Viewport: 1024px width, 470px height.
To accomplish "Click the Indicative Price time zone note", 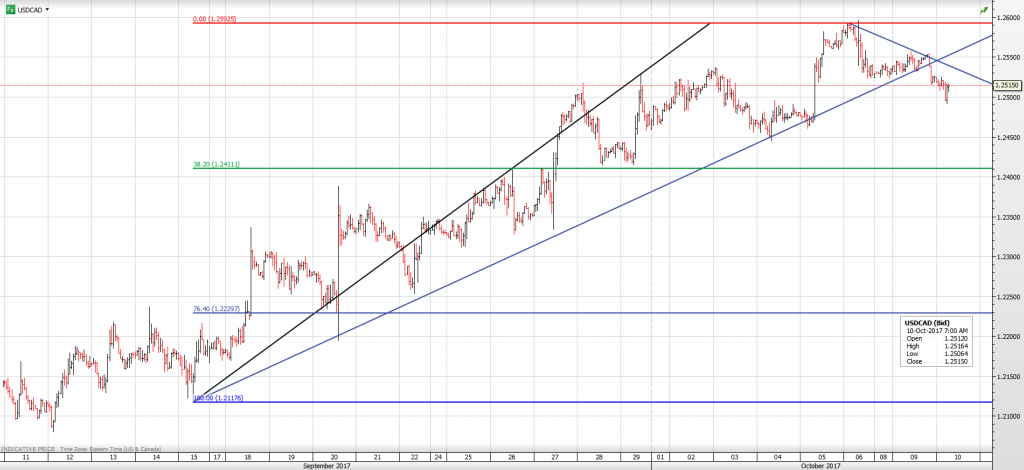I will (82, 450).
